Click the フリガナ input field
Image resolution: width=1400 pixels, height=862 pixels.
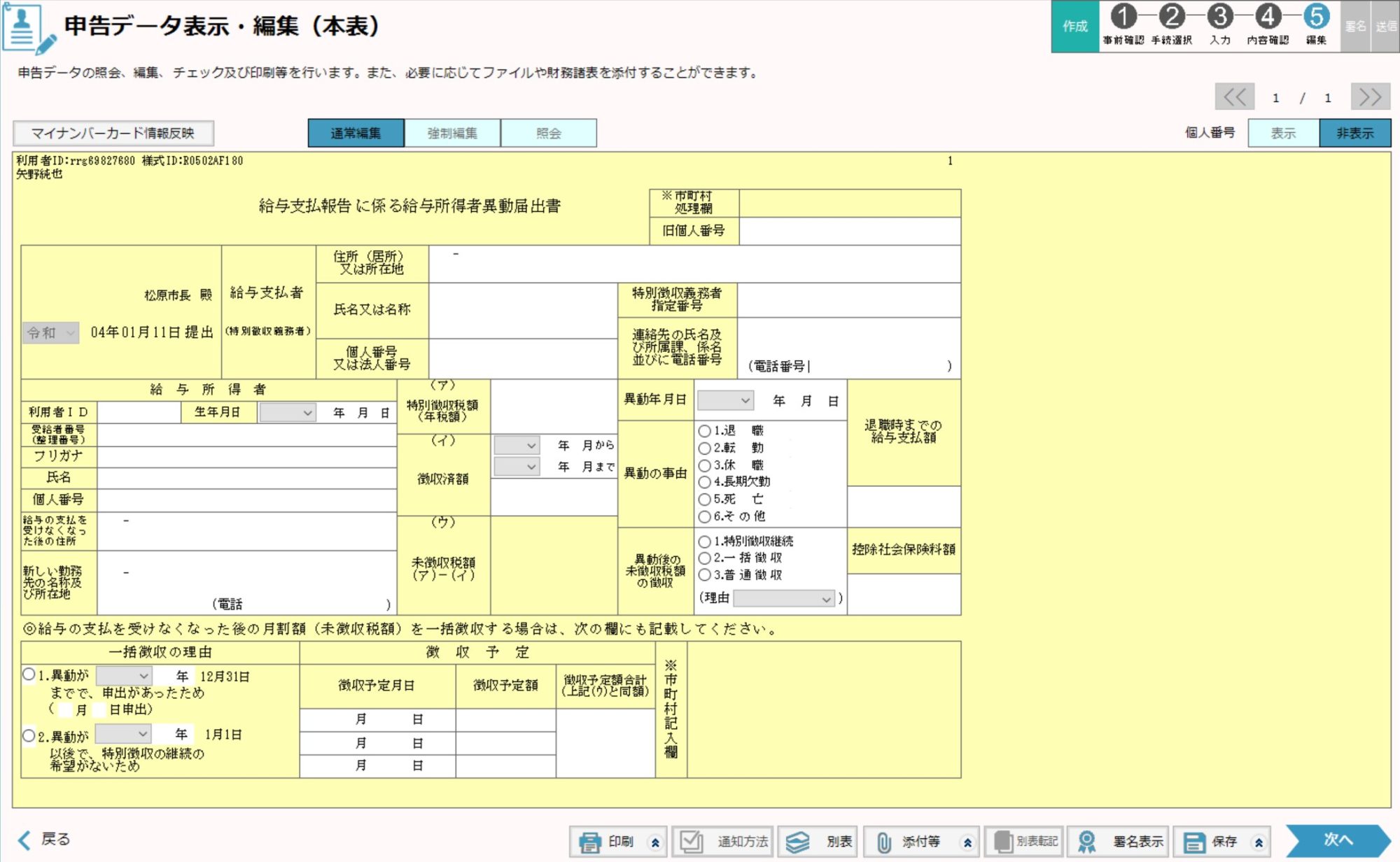click(x=247, y=457)
